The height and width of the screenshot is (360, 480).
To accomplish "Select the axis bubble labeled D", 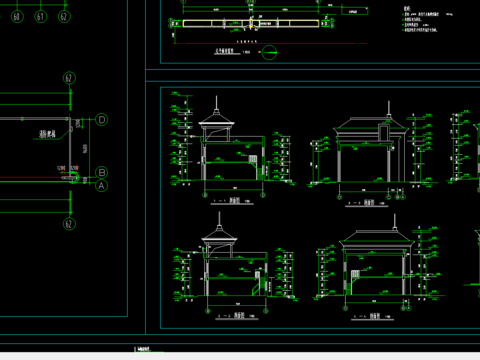I will (102, 120).
